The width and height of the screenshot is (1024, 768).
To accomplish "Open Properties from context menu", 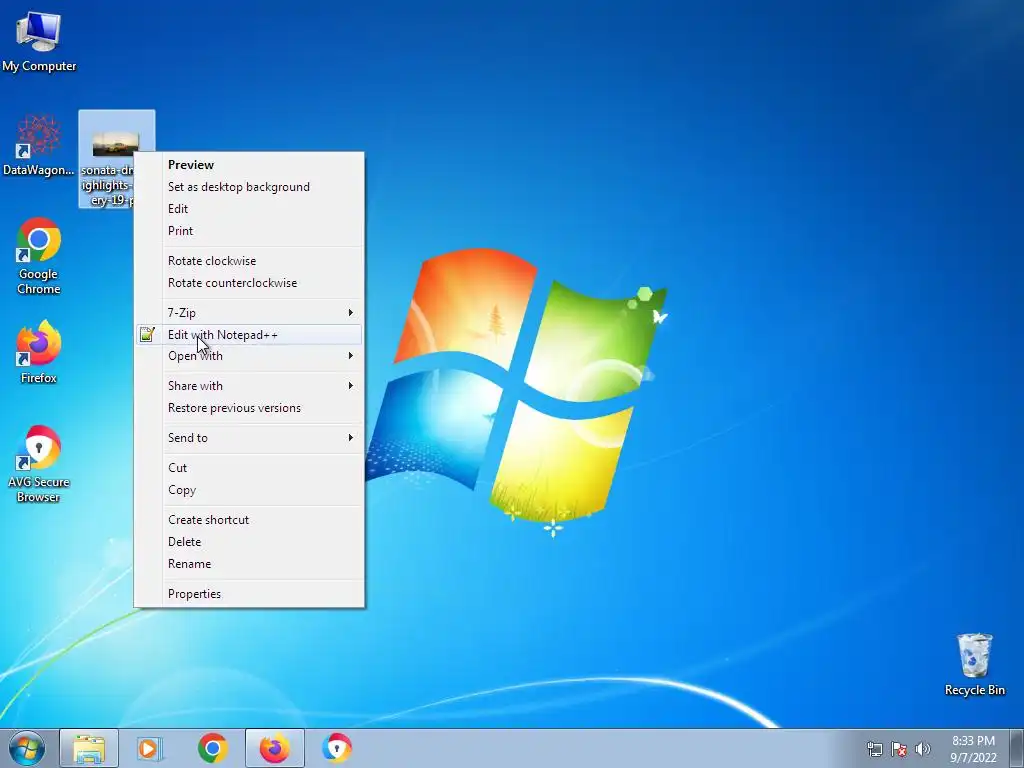I will click(x=249, y=594).
